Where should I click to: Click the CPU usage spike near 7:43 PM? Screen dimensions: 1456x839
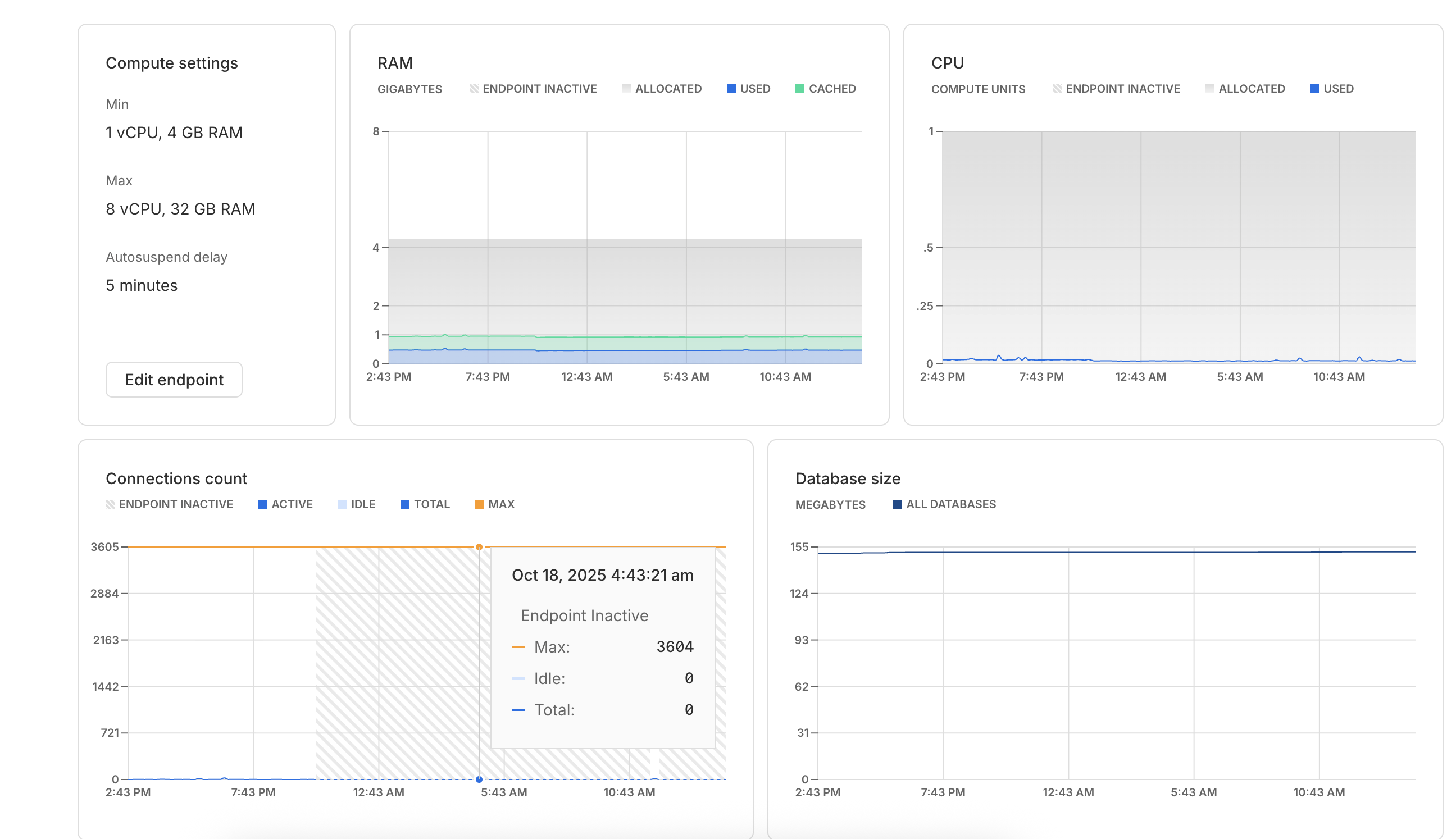(x=999, y=357)
